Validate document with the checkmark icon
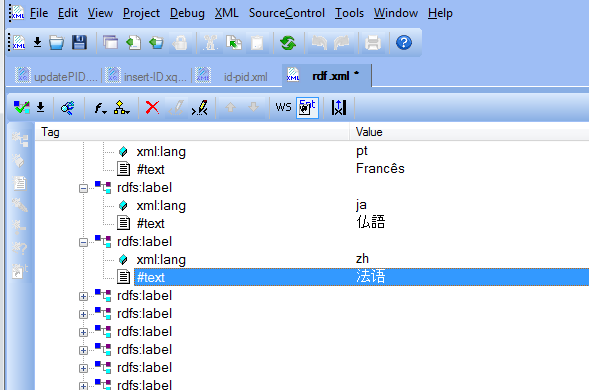This screenshot has height=390, width=589. point(21,108)
